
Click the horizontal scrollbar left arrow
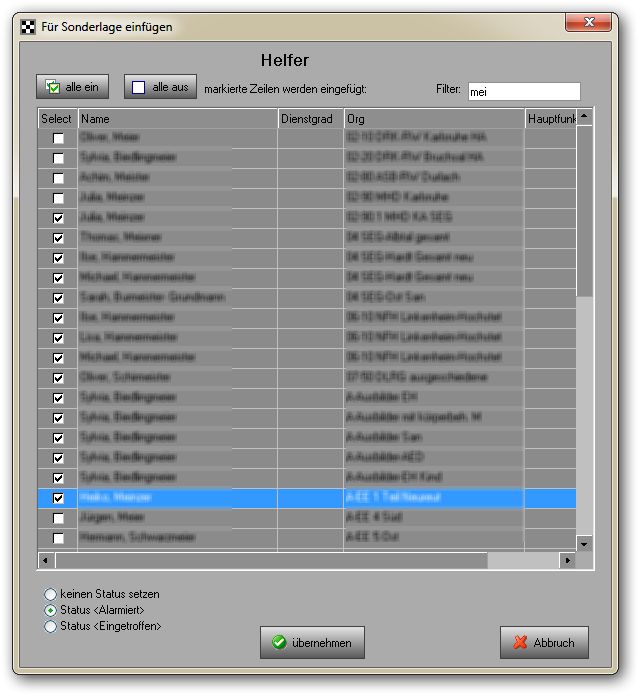46,560
